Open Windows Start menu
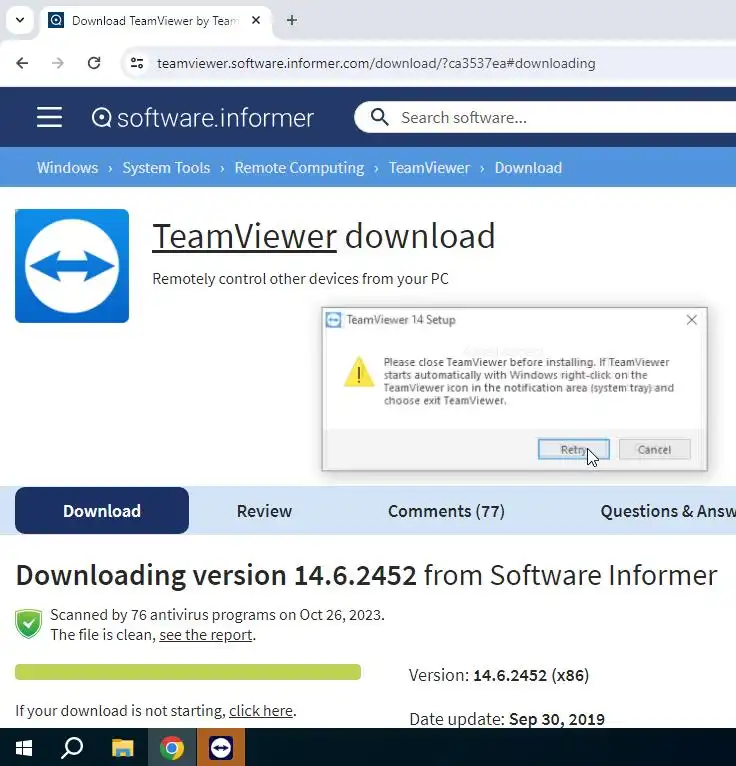The width and height of the screenshot is (736, 766). click(24, 747)
